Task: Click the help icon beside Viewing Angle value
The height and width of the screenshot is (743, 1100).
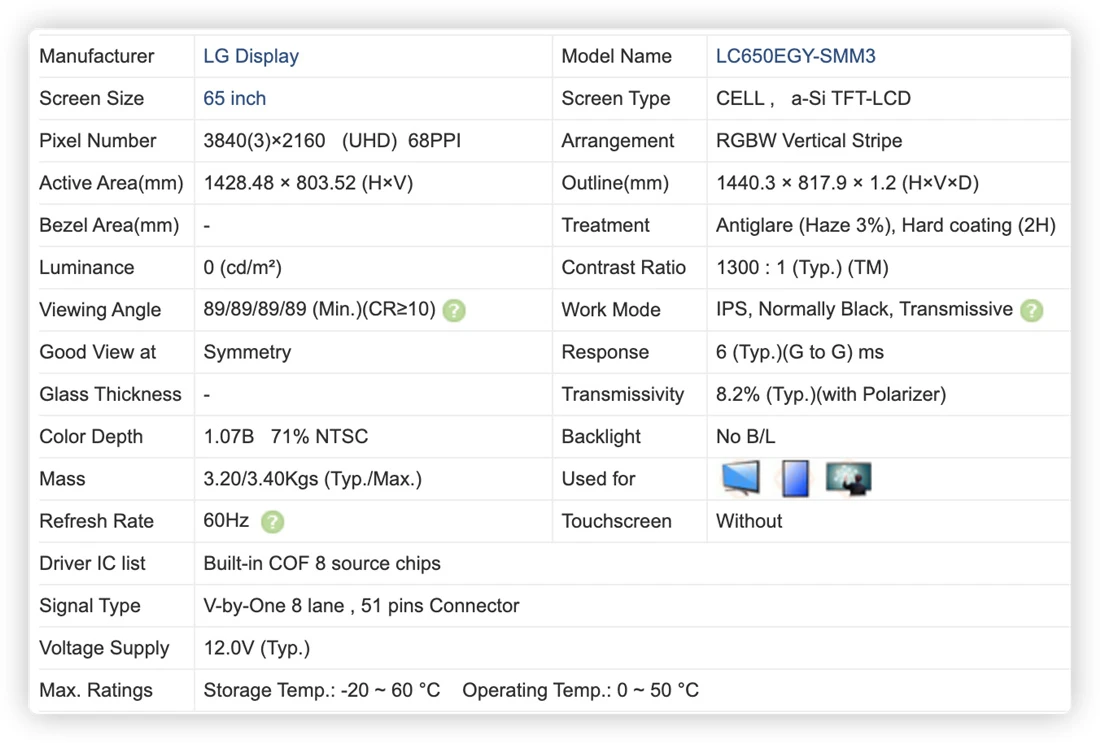Action: click(454, 310)
